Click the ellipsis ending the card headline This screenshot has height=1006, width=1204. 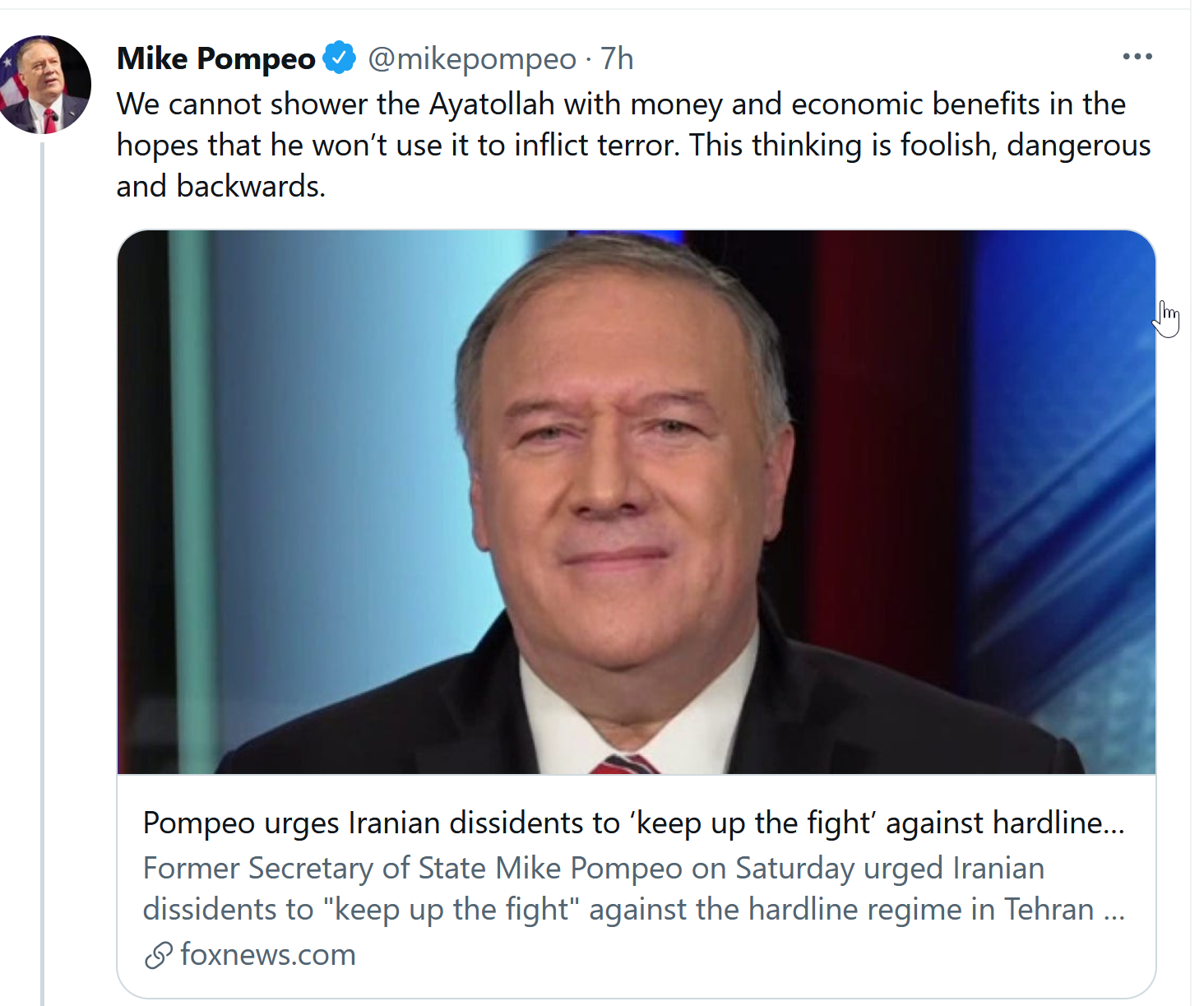(x=1114, y=825)
